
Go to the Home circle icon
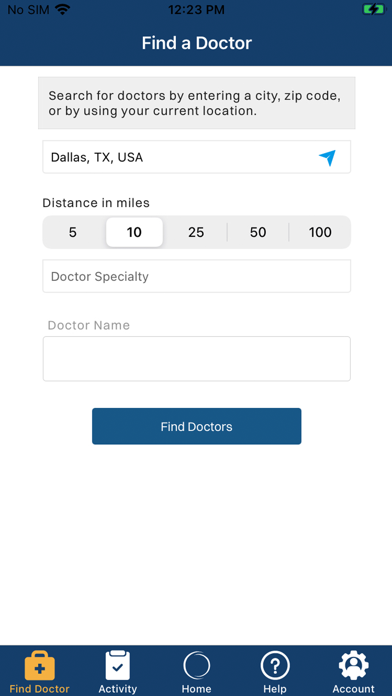(196, 665)
